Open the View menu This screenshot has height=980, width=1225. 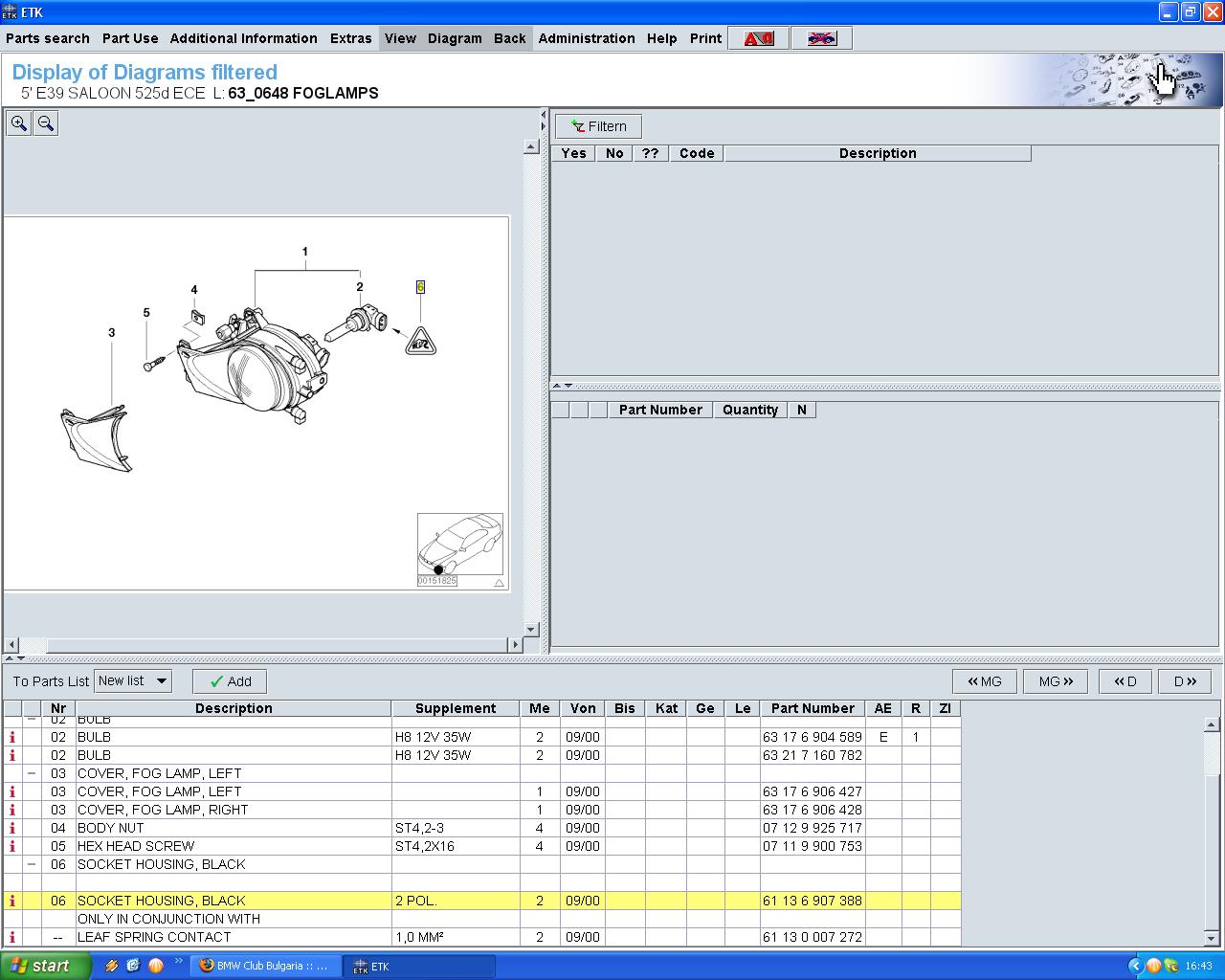(400, 38)
